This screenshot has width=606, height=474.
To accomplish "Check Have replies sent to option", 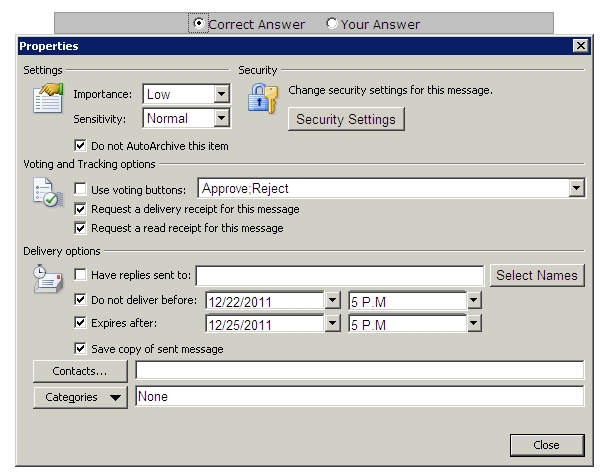I will (x=80, y=275).
